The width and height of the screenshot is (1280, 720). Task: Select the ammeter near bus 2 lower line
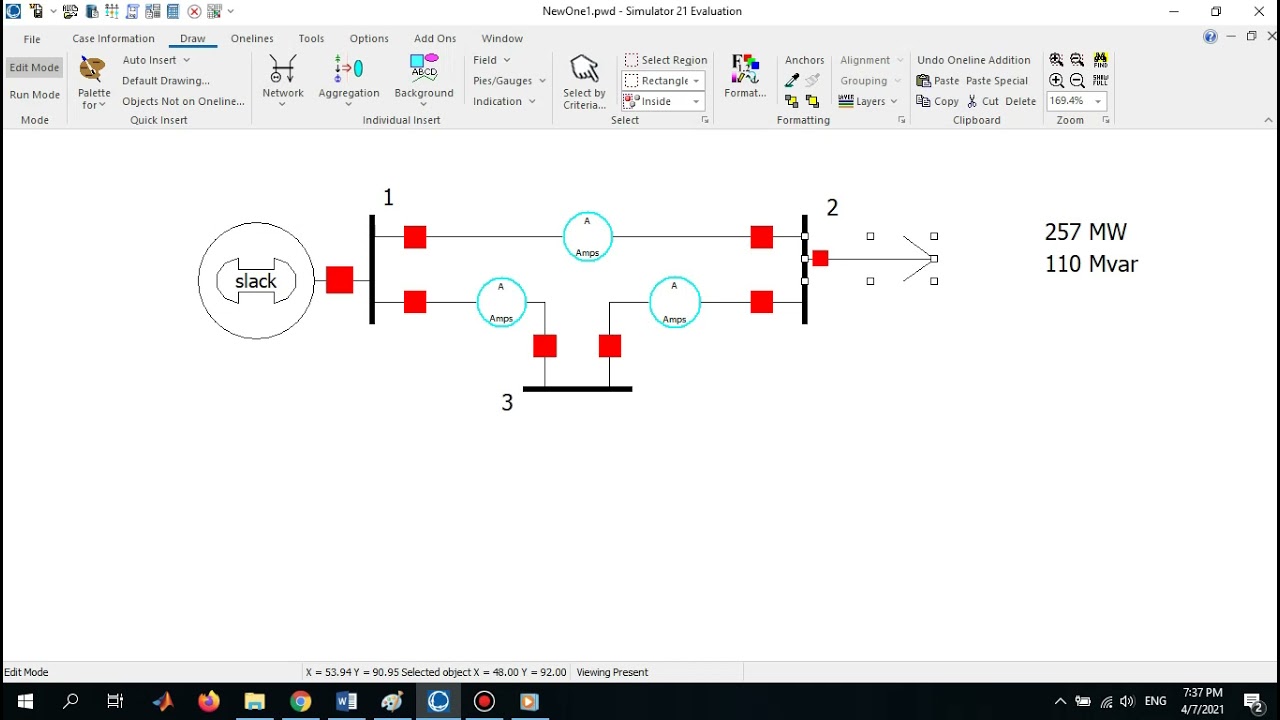pos(675,302)
